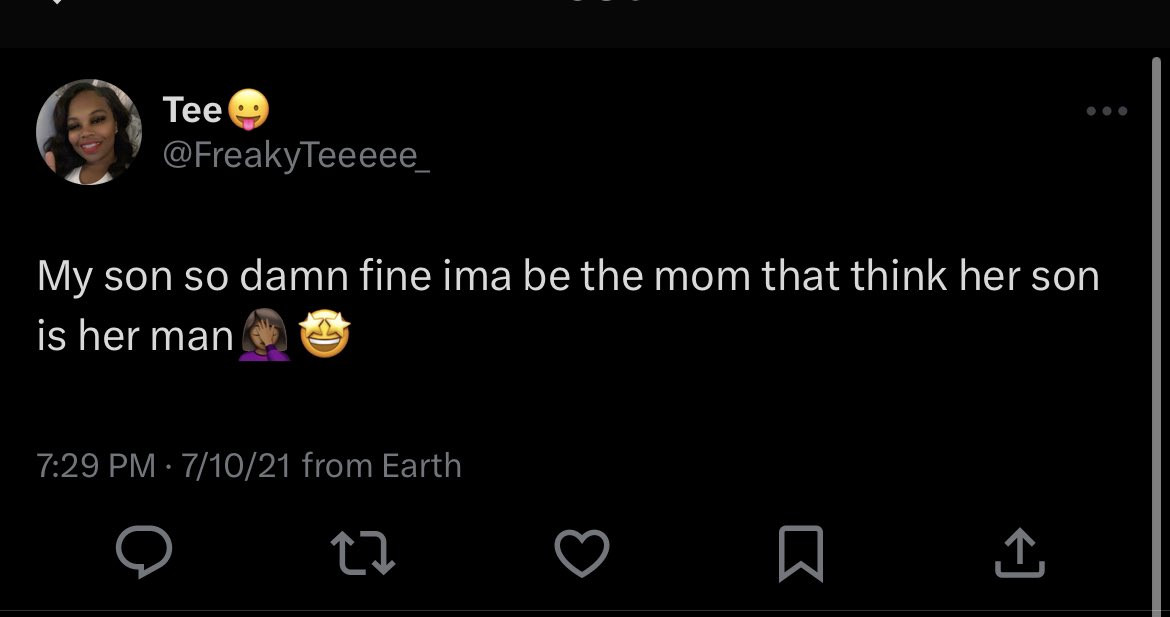Click the "is her man" text
The image size is (1170, 617).
[x=135, y=337]
